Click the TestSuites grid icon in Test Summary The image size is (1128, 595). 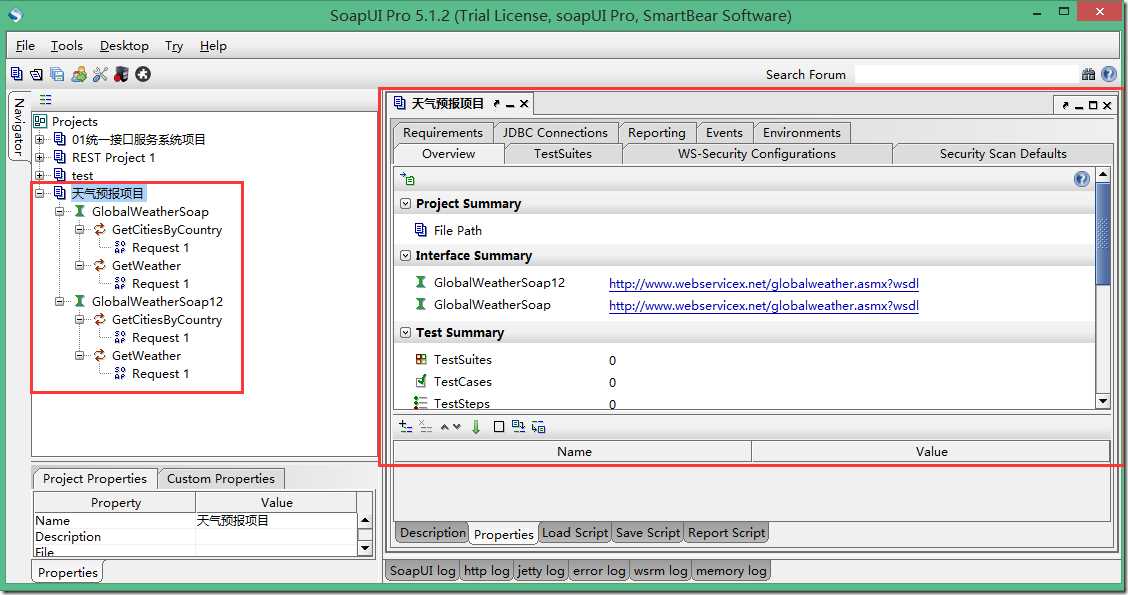[x=421, y=359]
